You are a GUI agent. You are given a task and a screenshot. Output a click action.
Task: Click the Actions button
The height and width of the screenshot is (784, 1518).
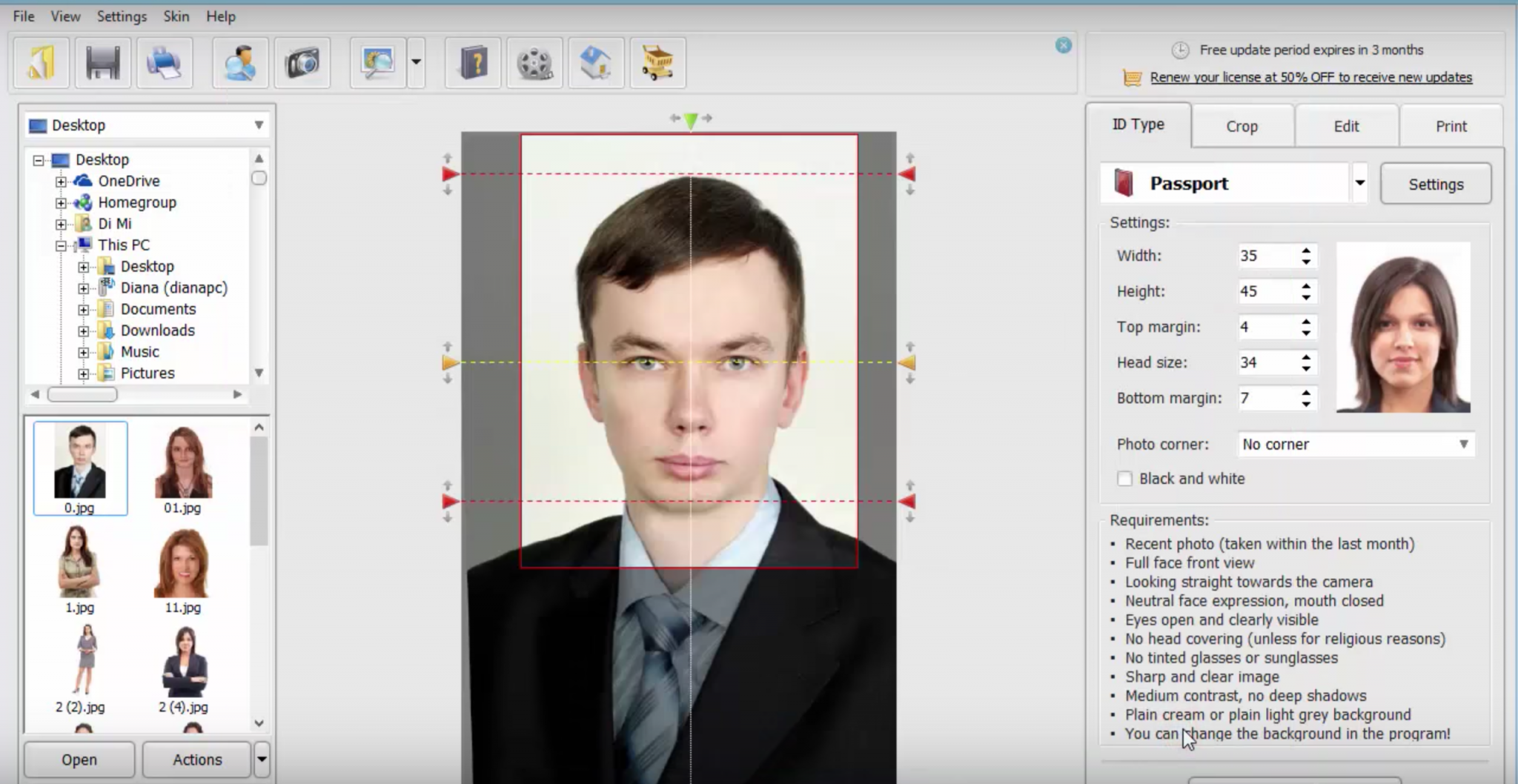(x=197, y=760)
